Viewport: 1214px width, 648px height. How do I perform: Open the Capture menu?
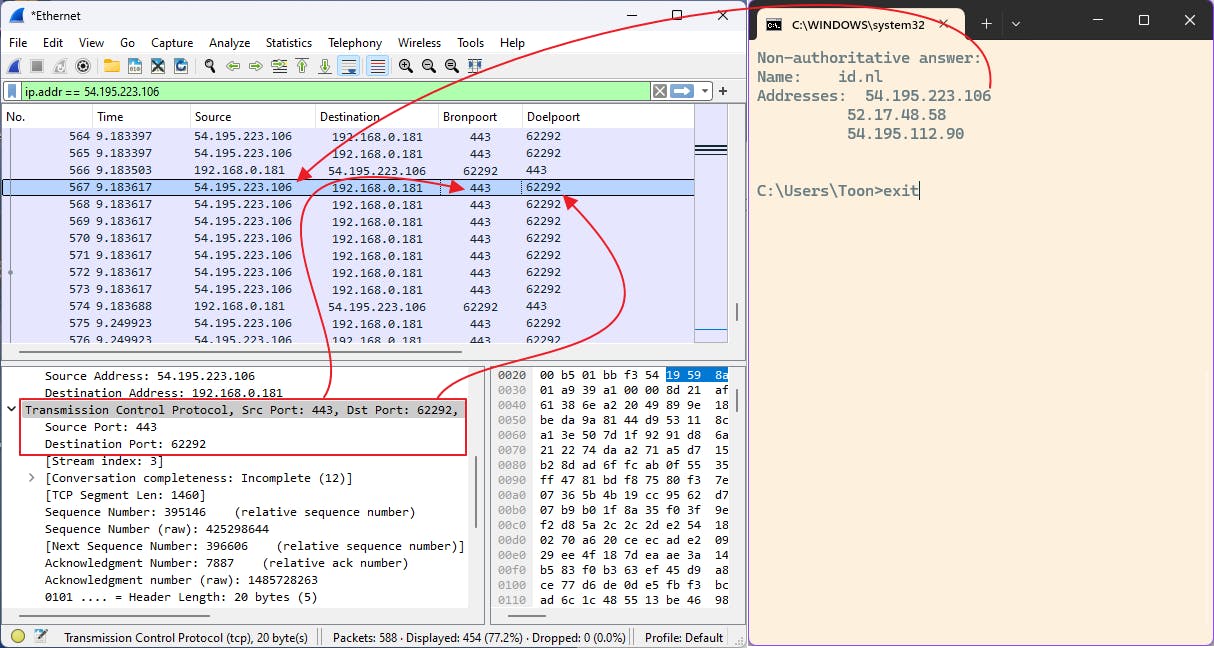[172, 43]
